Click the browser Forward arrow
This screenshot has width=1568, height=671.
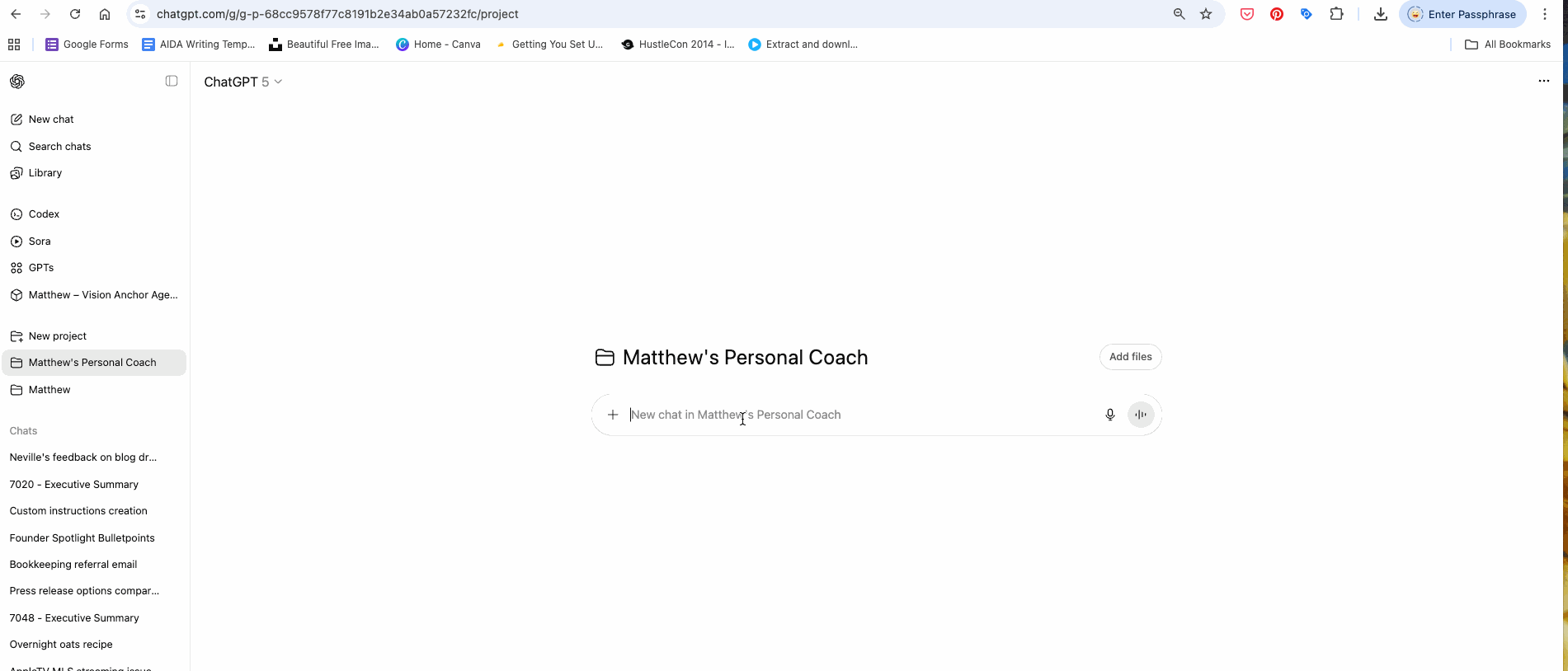[x=45, y=14]
